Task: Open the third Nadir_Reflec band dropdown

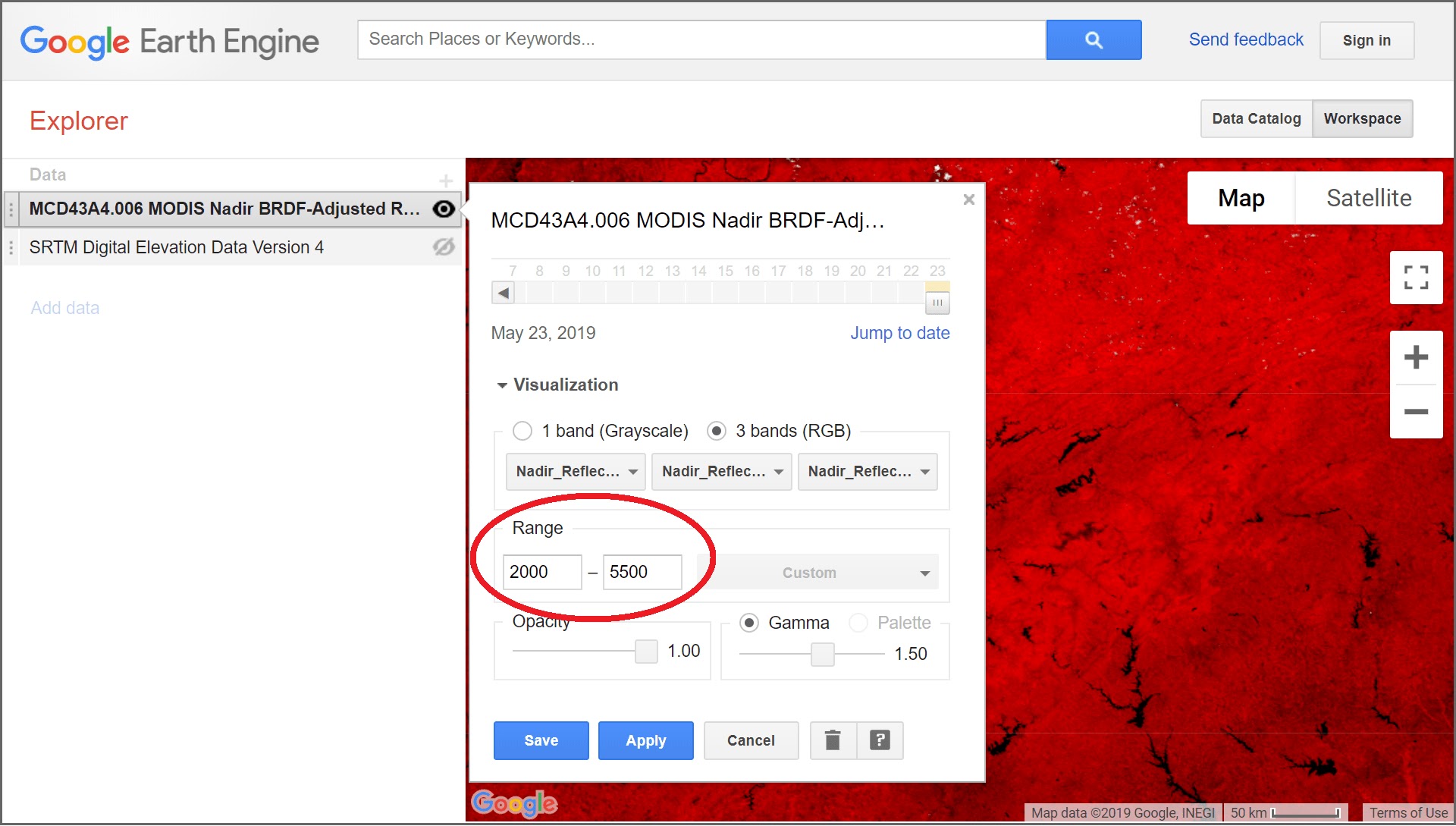Action: coord(868,472)
